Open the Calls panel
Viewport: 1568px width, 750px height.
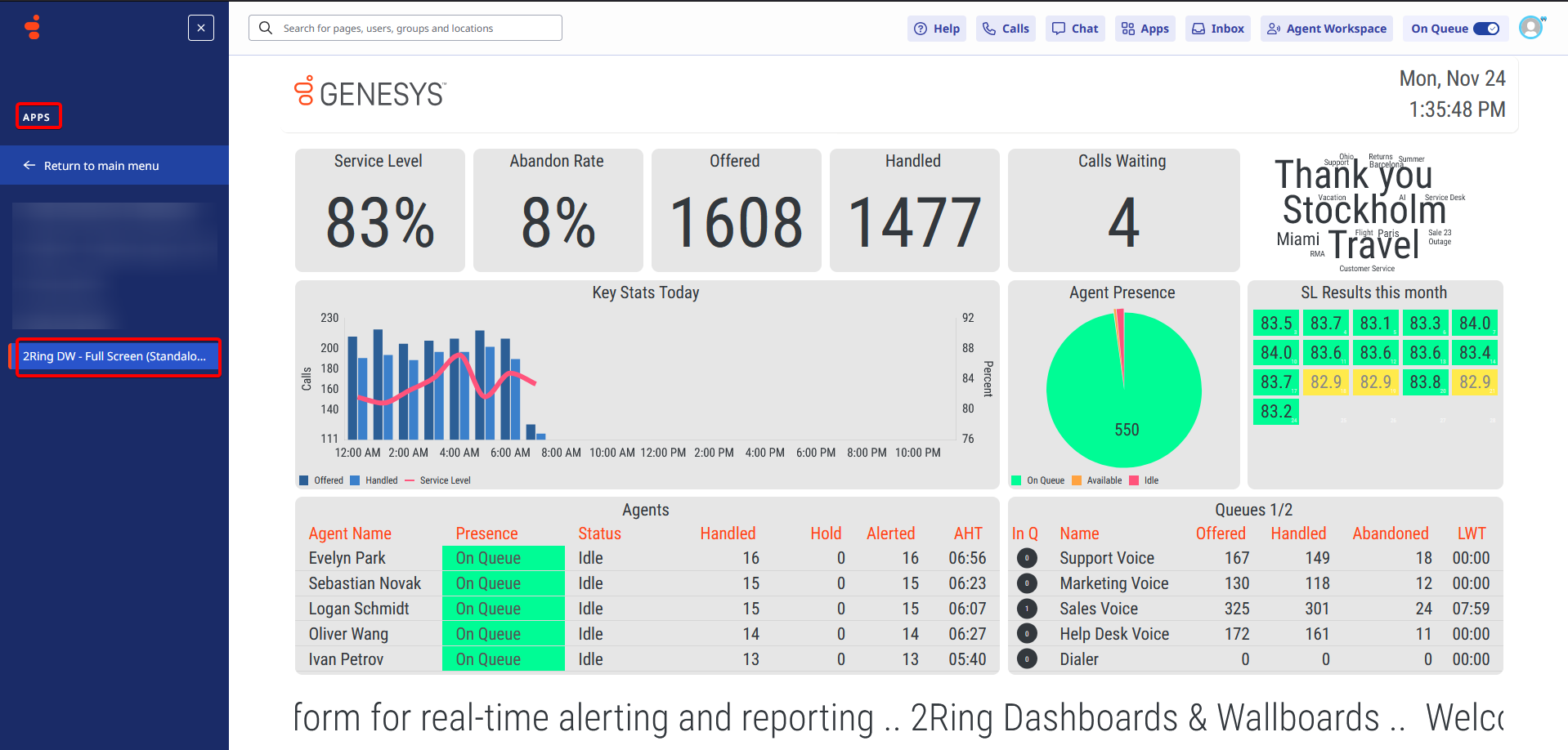pos(1006,29)
